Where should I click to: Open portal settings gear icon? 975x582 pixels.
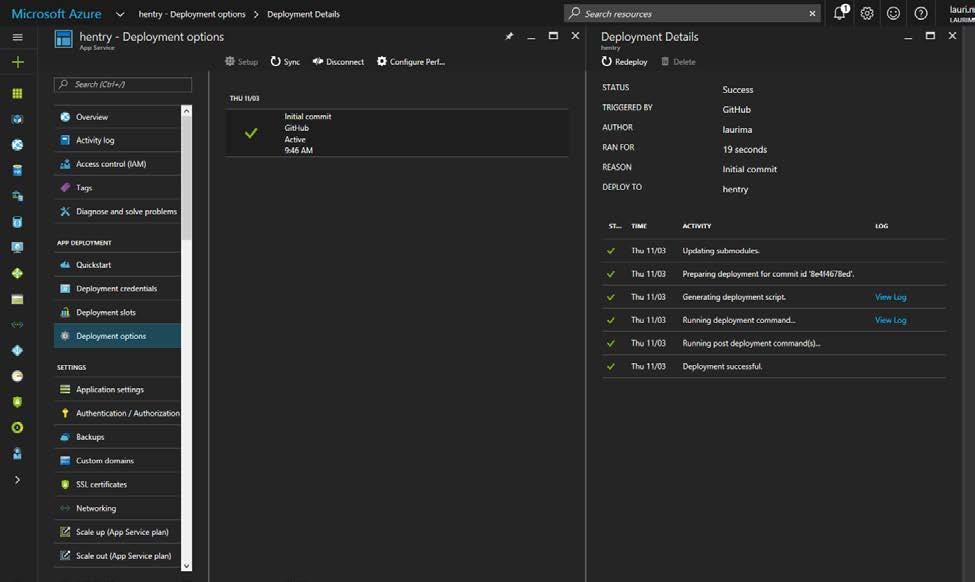coord(867,13)
